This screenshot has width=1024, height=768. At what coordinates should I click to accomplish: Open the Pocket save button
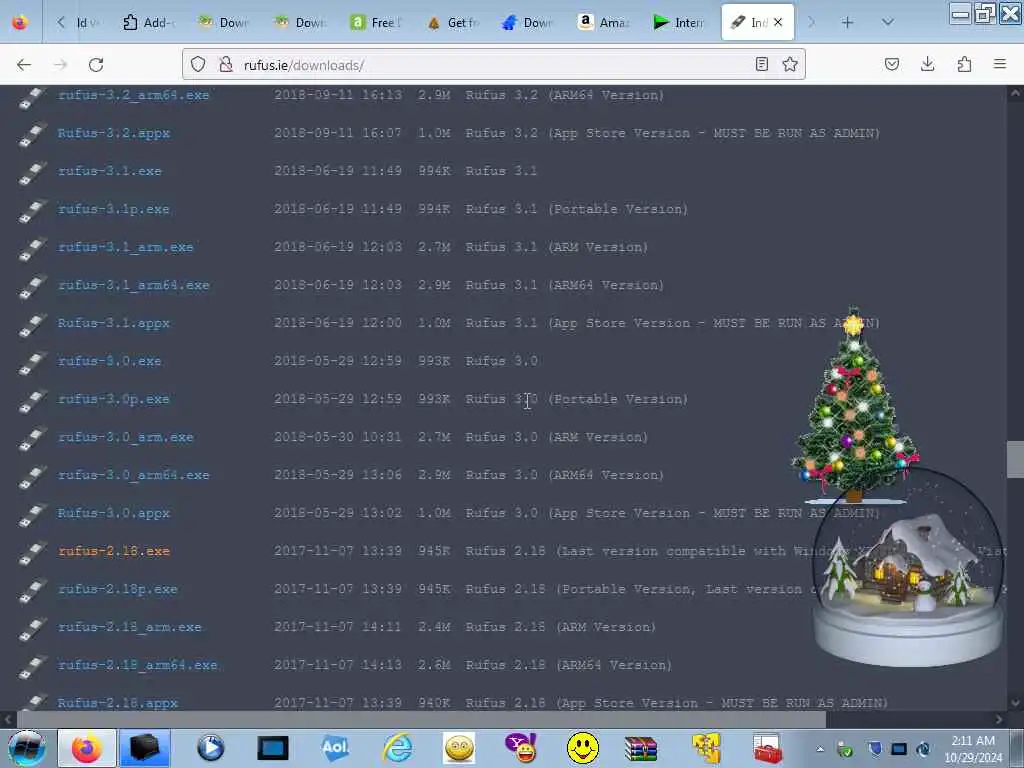891,64
